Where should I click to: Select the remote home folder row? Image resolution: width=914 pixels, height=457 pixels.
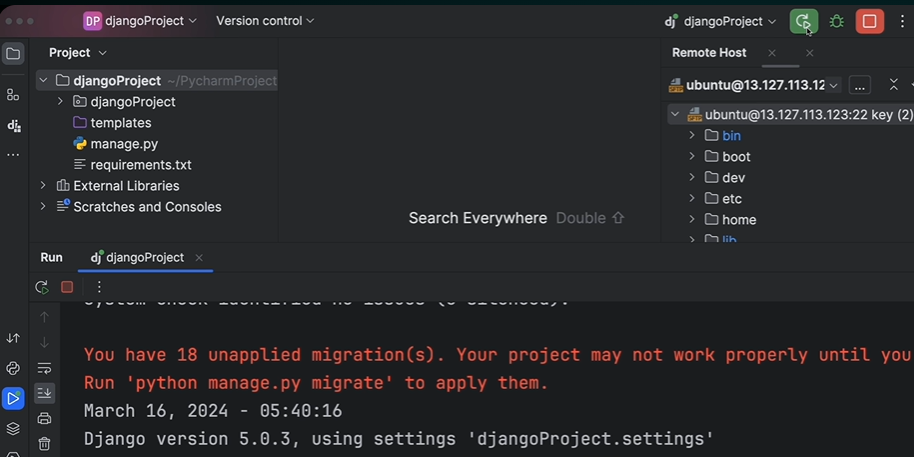(790, 219)
